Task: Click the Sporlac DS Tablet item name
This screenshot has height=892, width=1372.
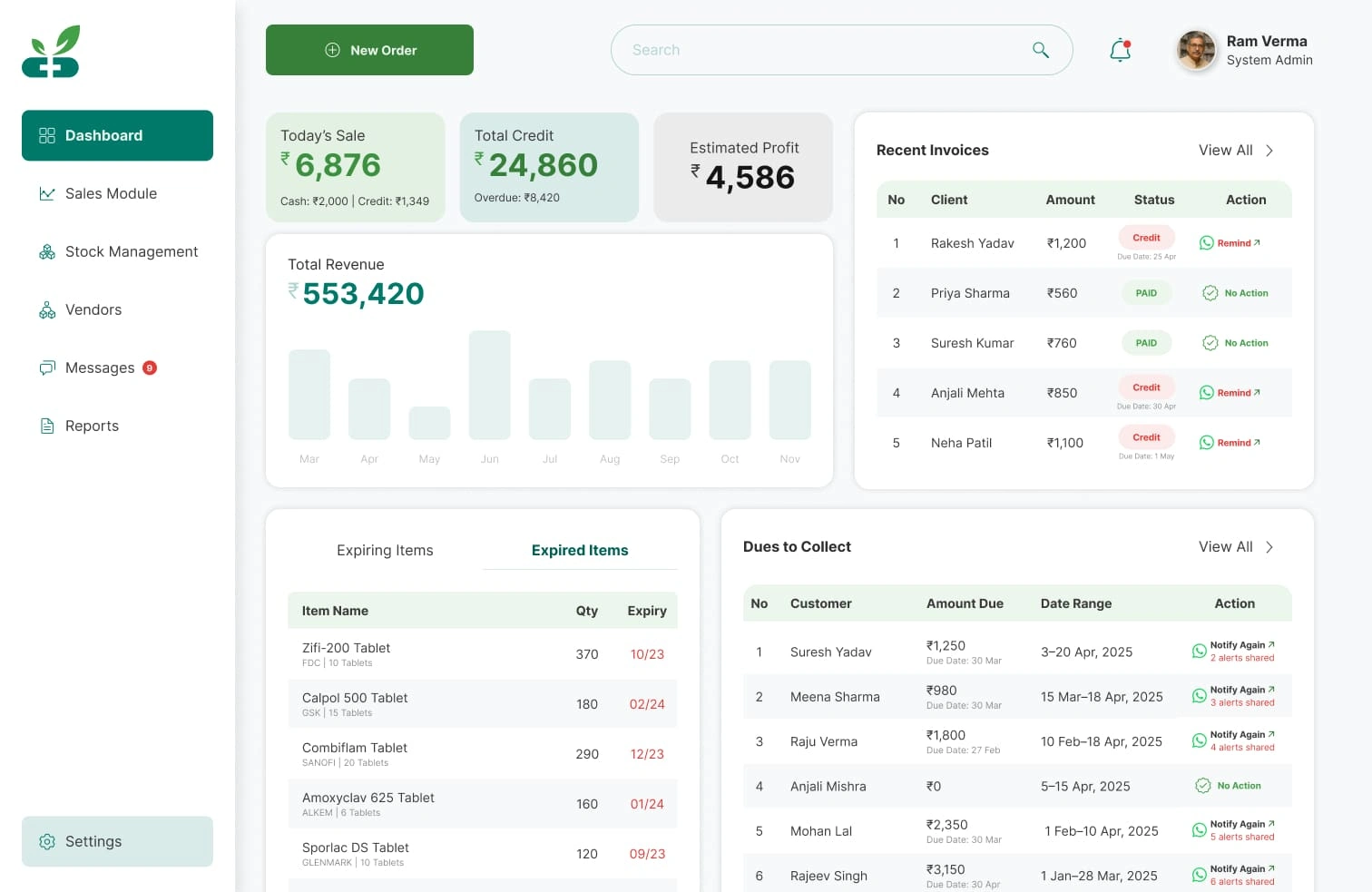Action: (356, 848)
